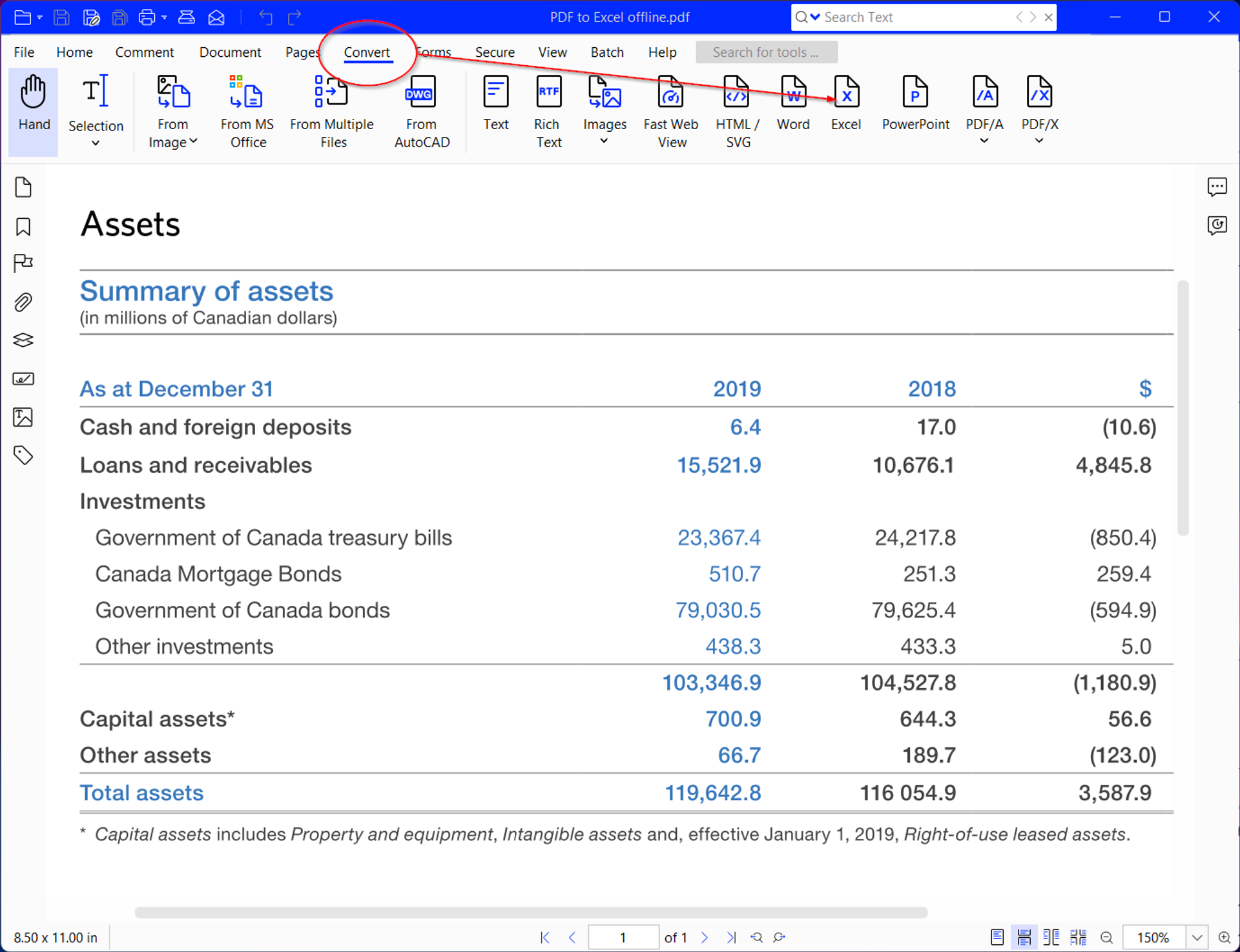Open the Bookmarks panel in sidebar

click(23, 227)
